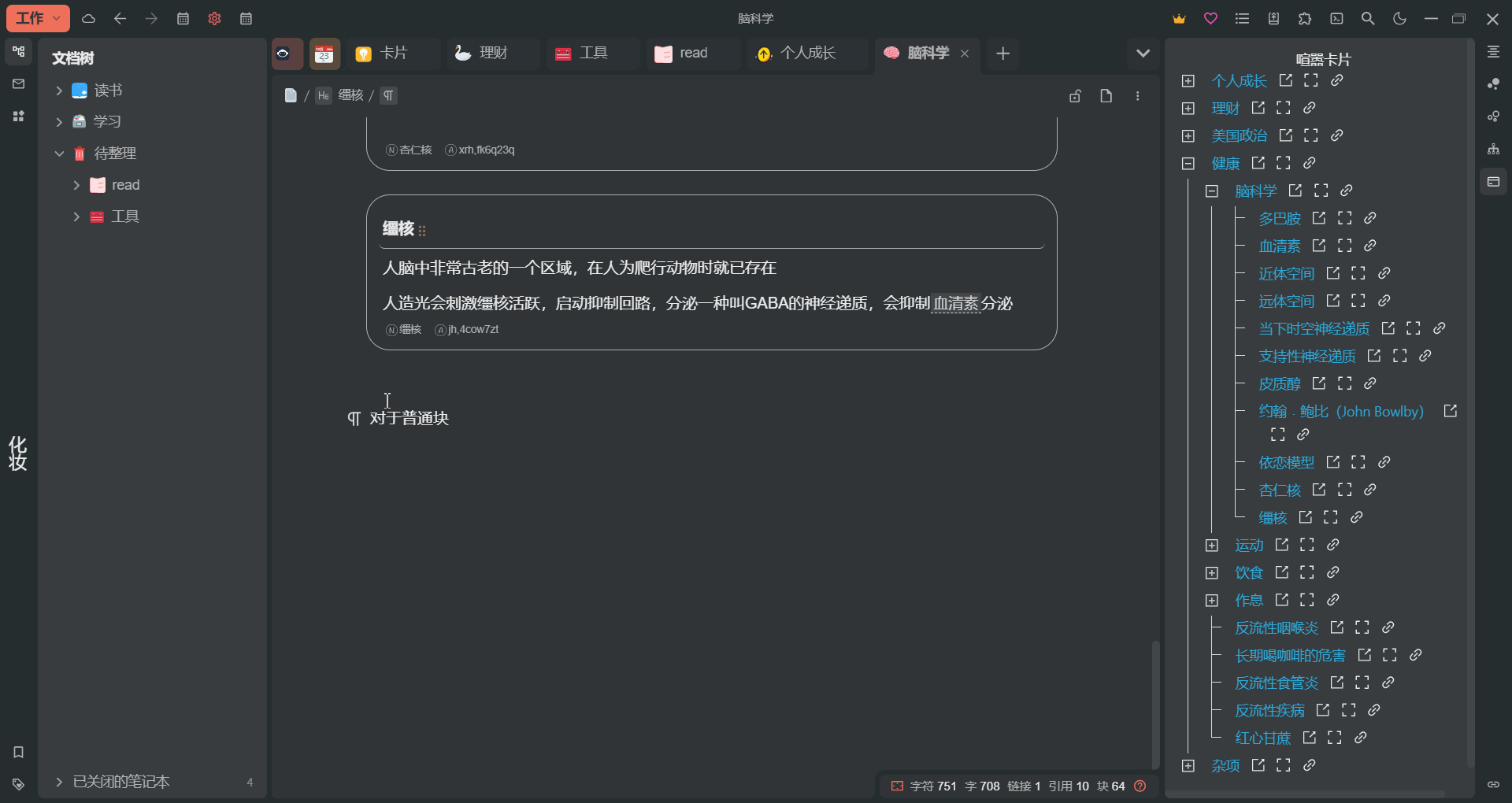
Task: Expand the 脑科学 tab list chevron
Action: (x=1143, y=54)
